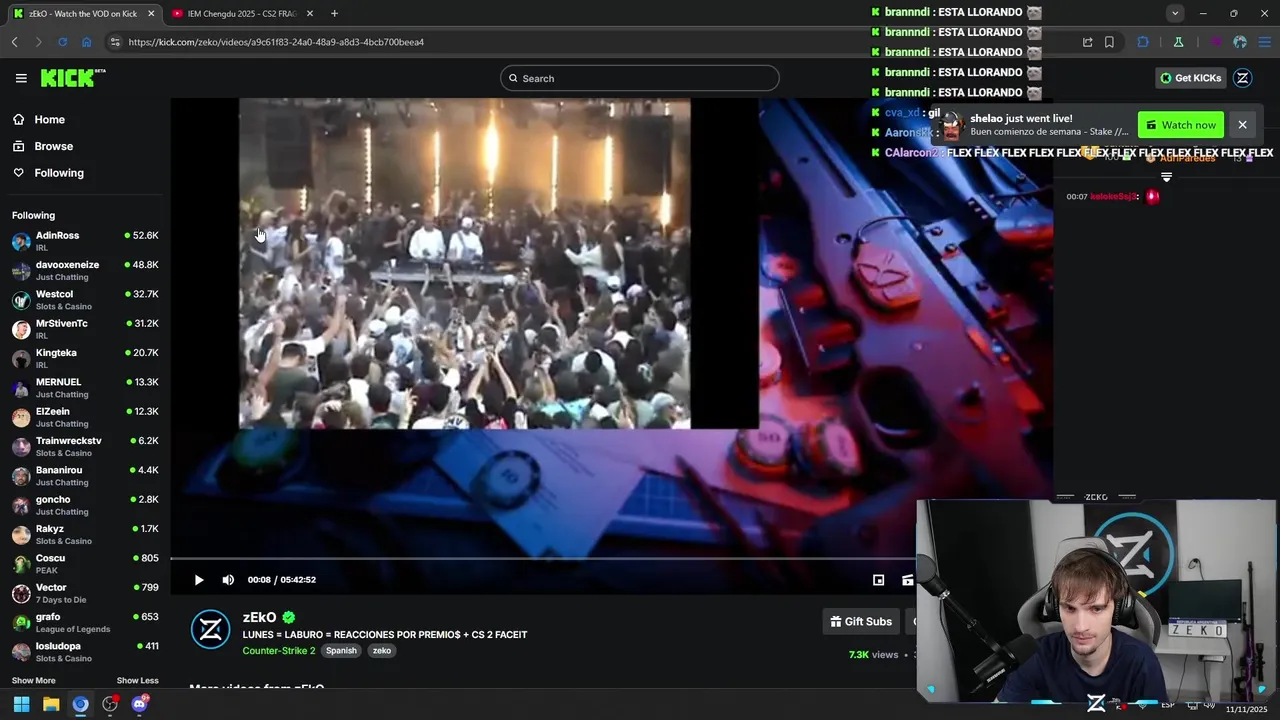Click the browser home icon

click(x=86, y=42)
